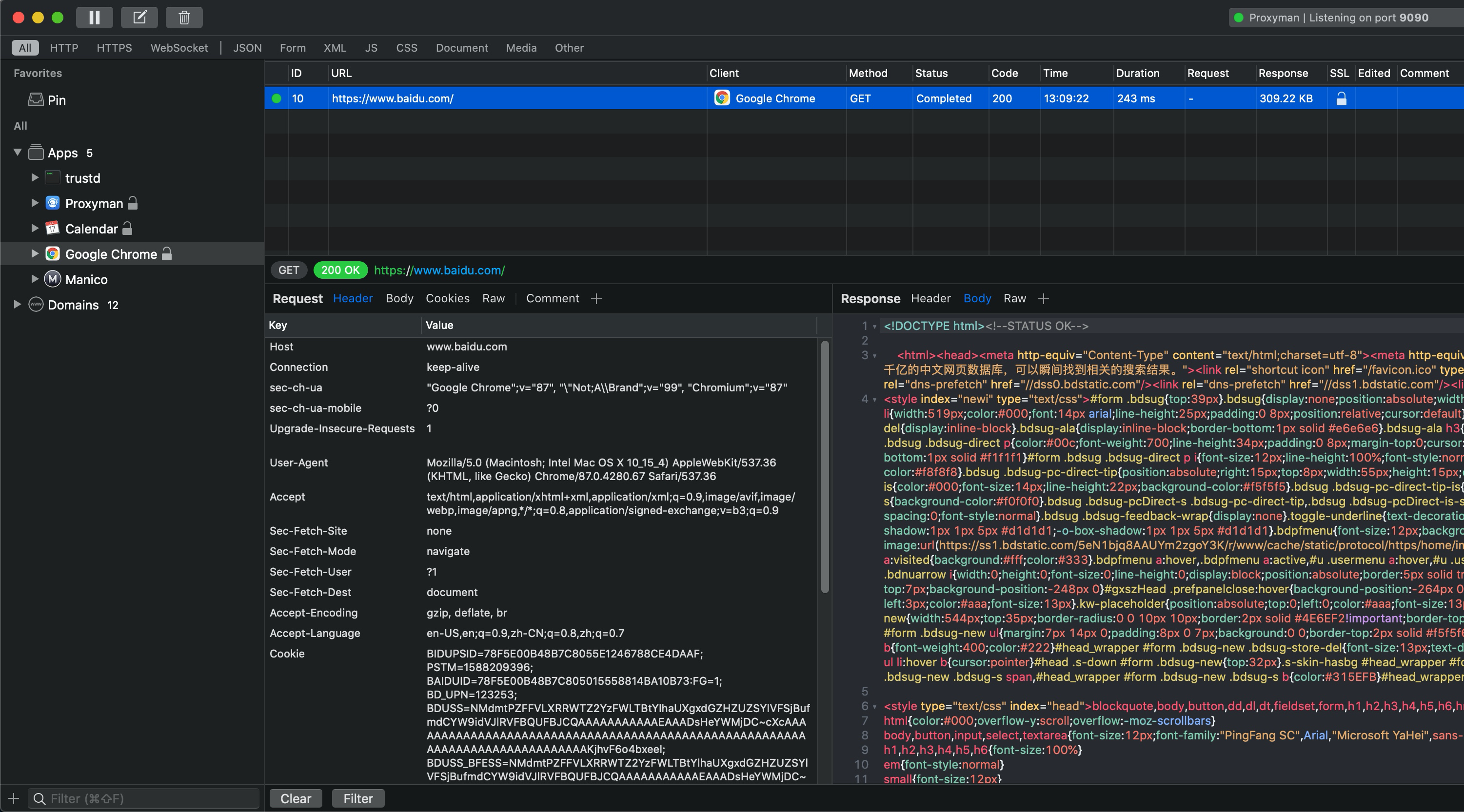This screenshot has height=812, width=1464.
Task: Click the green status dot of request 10
Action: (x=277, y=98)
